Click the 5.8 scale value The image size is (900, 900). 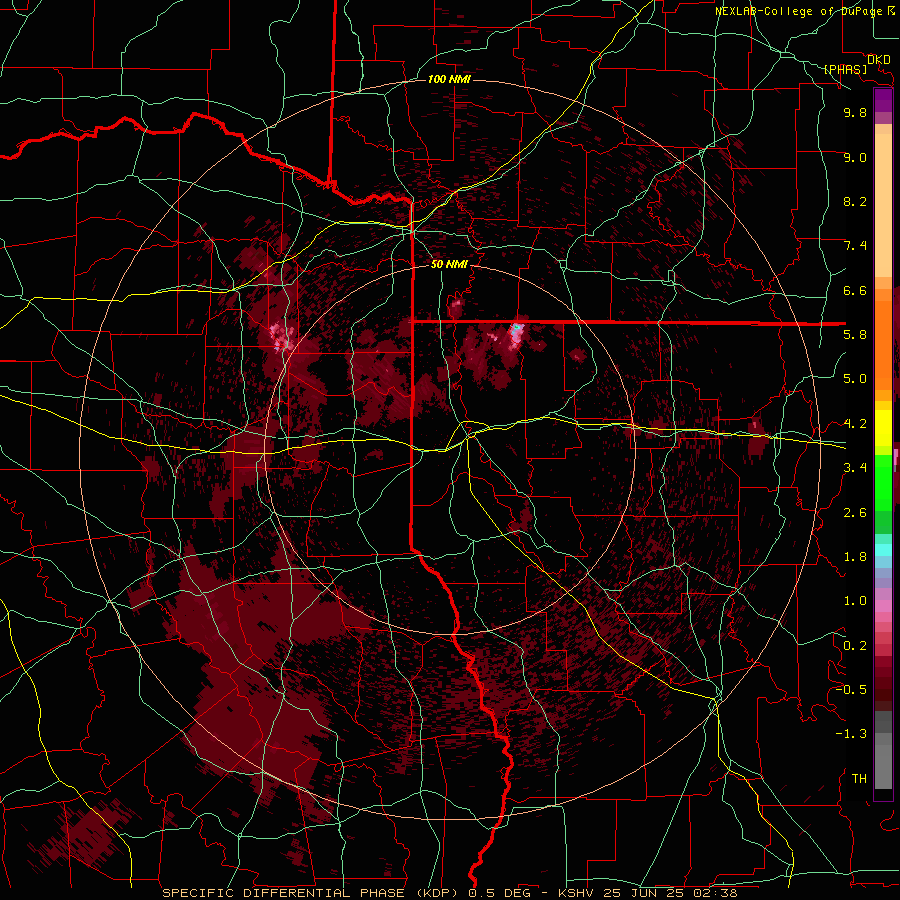coord(855,335)
